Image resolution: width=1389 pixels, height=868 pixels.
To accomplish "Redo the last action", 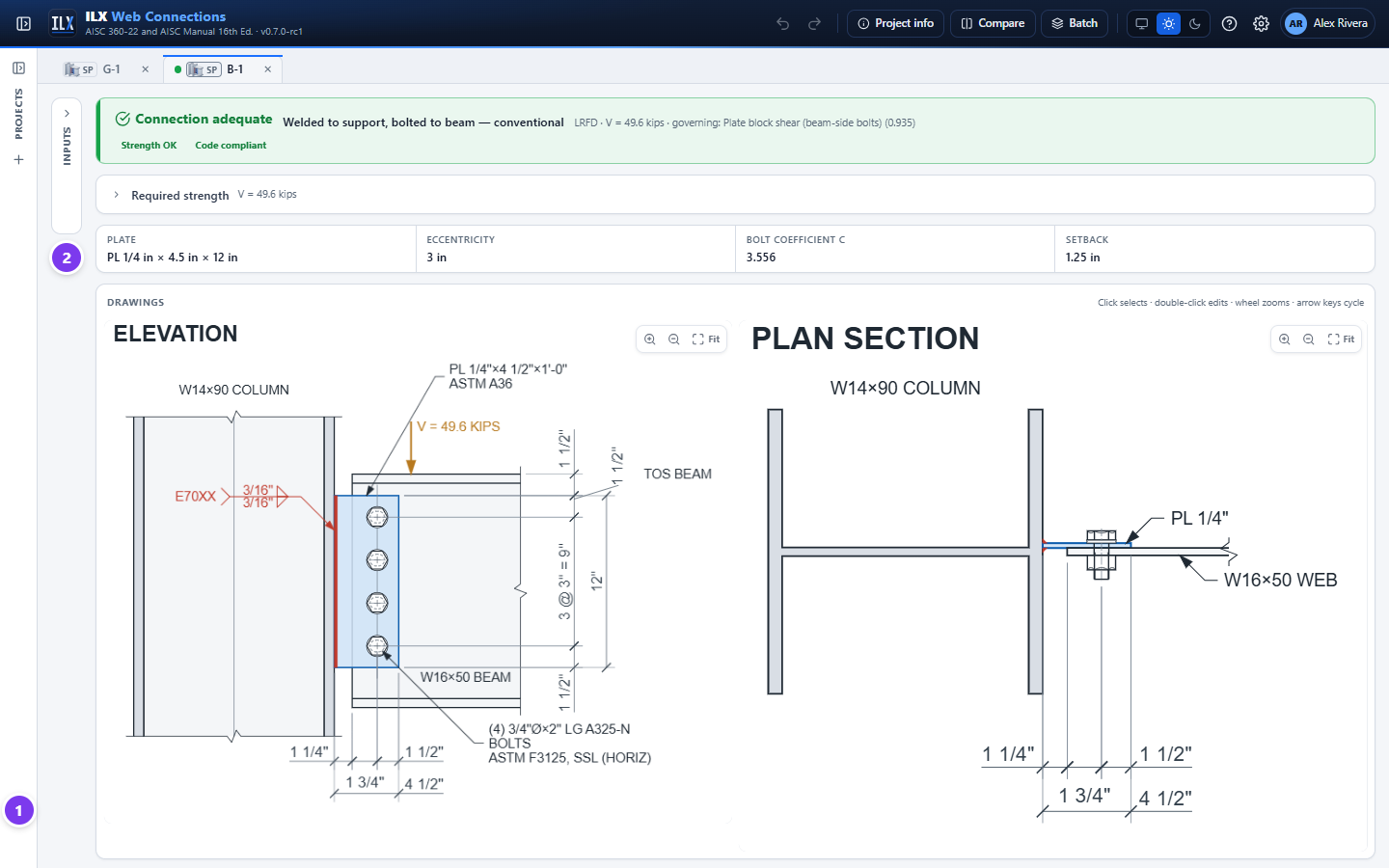I will (x=814, y=23).
